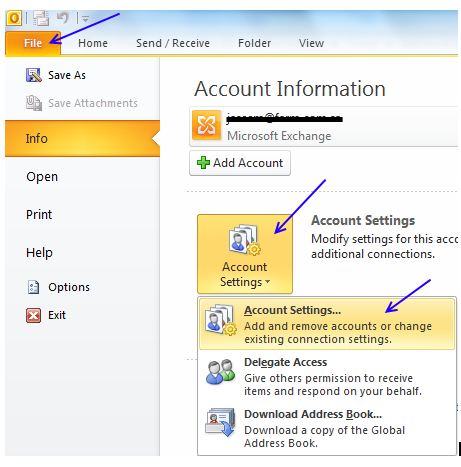461x467 pixels.
Task: Click the Save As icon in sidebar
Action: (x=34, y=75)
